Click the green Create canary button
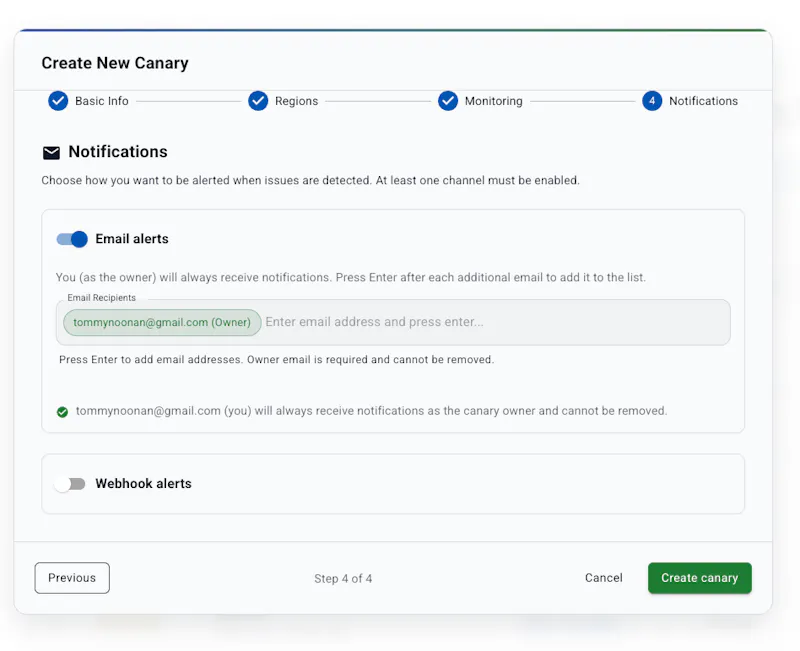This screenshot has width=800, height=651. (x=699, y=578)
